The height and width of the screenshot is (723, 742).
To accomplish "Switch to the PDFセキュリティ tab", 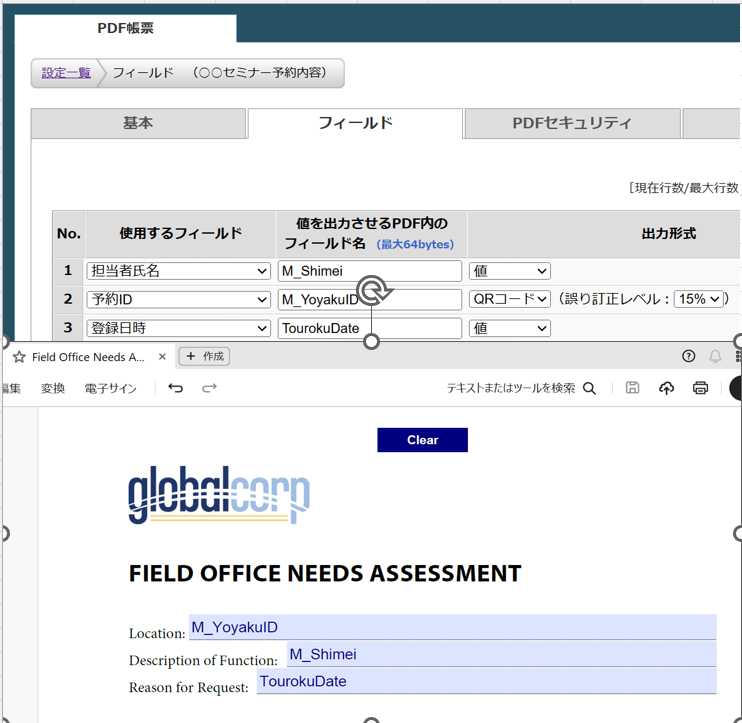I will click(x=572, y=123).
